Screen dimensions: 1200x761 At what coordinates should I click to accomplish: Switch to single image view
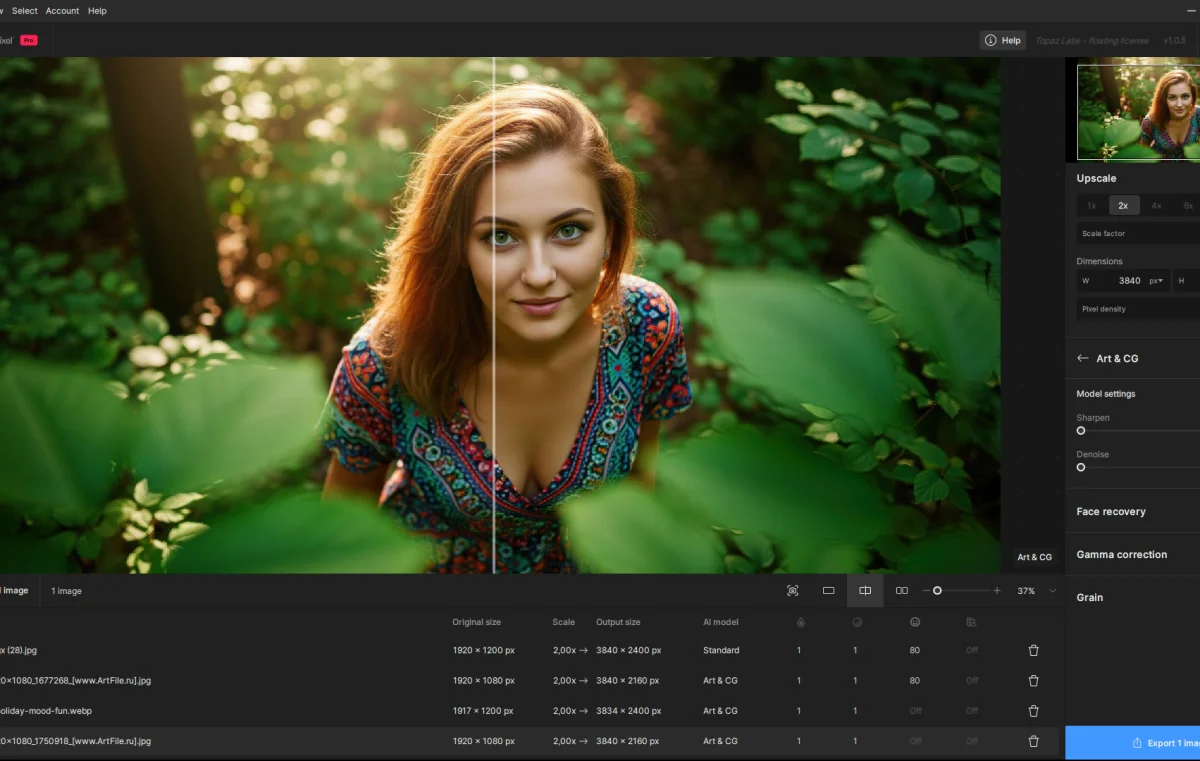tap(828, 591)
